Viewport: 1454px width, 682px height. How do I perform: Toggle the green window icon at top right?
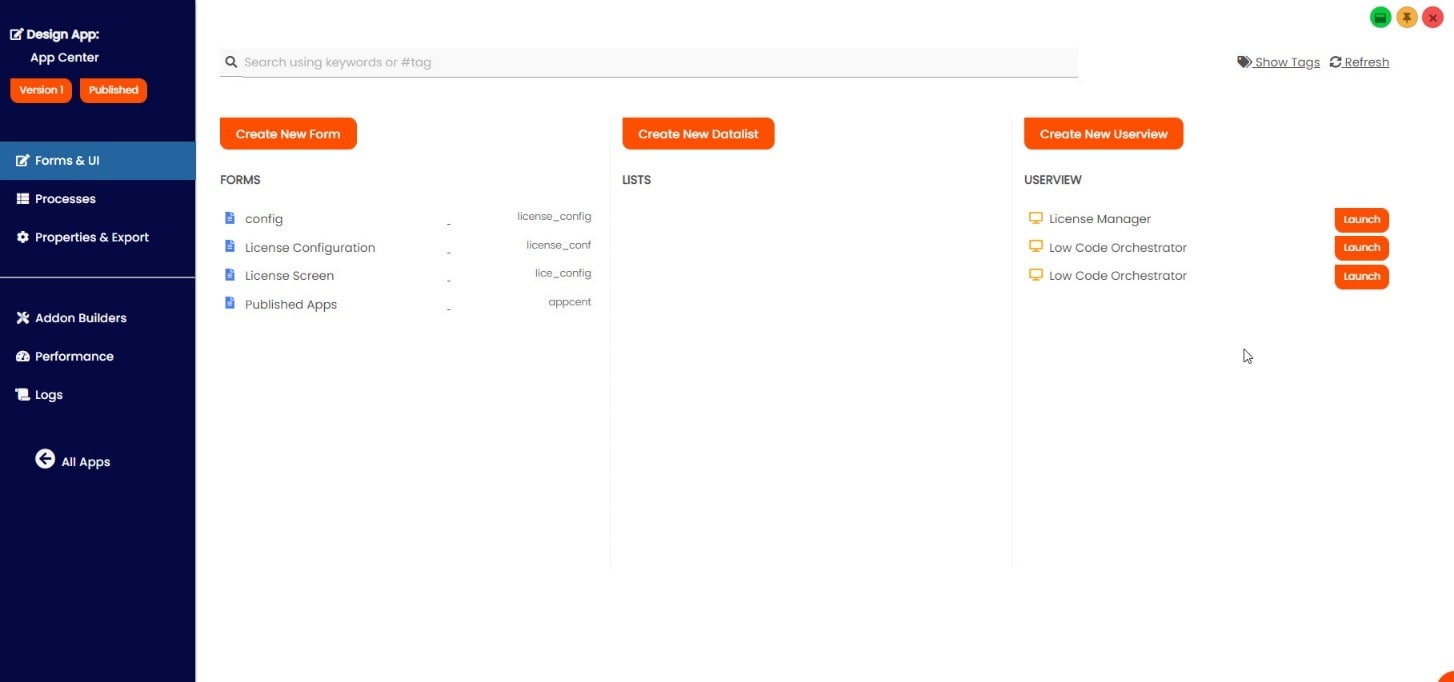point(1380,17)
